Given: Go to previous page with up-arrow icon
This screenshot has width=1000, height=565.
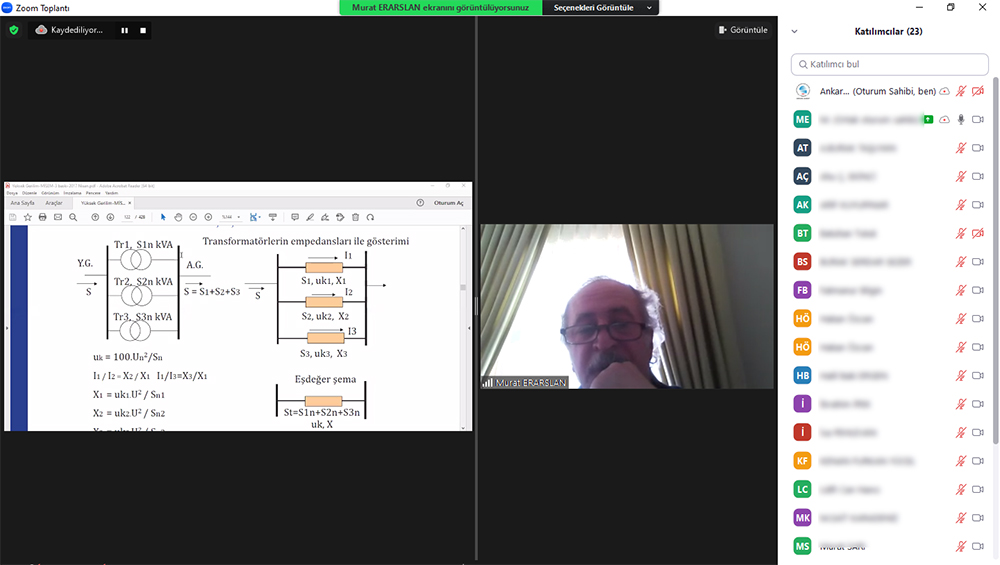Looking at the screenshot, I should point(95,217).
